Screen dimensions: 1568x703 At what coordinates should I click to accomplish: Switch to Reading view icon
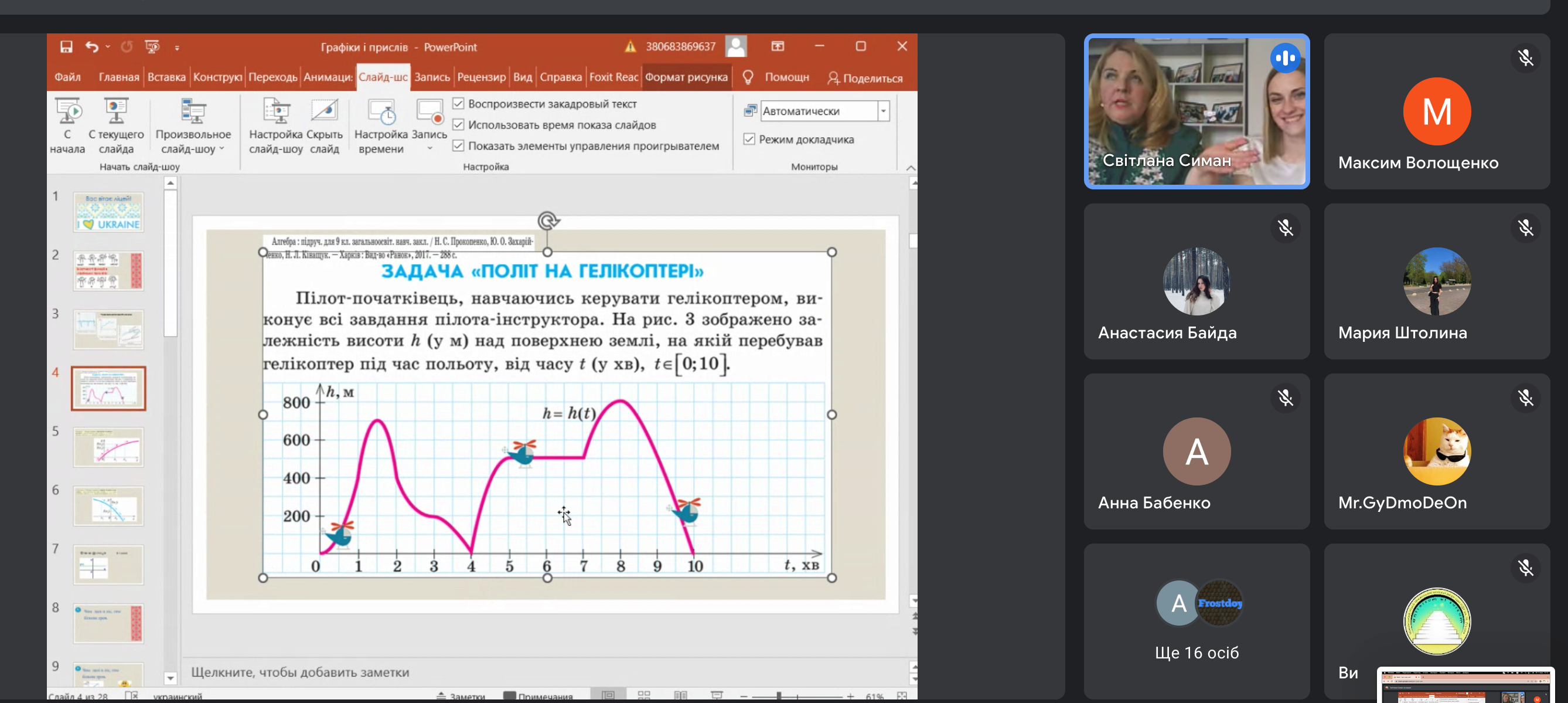coord(680,696)
